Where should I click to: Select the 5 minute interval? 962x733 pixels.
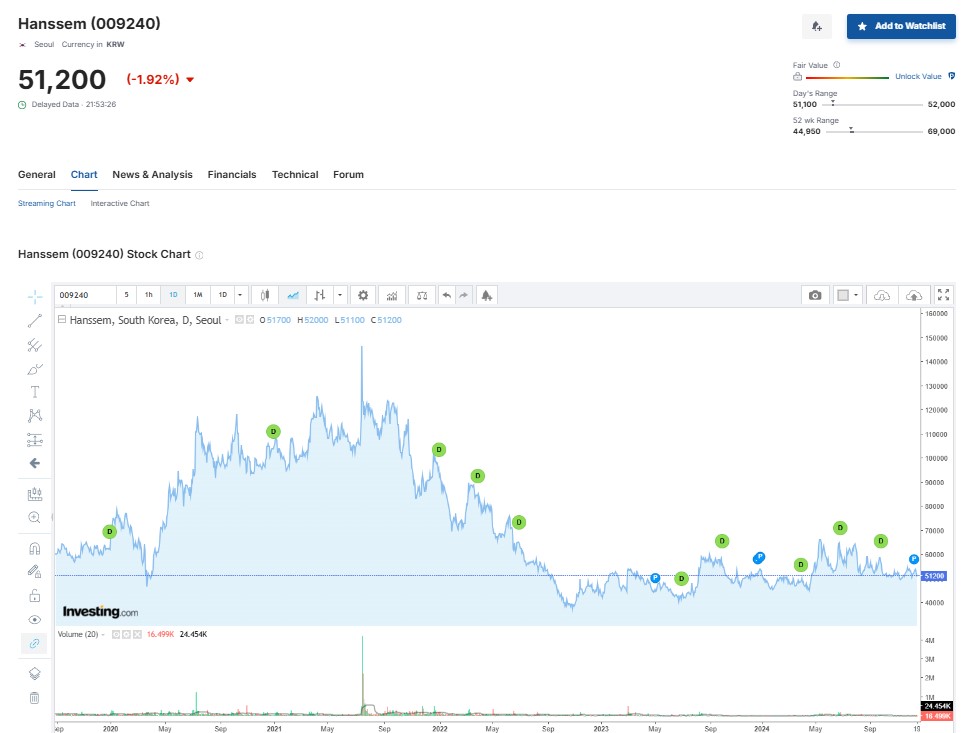point(126,295)
